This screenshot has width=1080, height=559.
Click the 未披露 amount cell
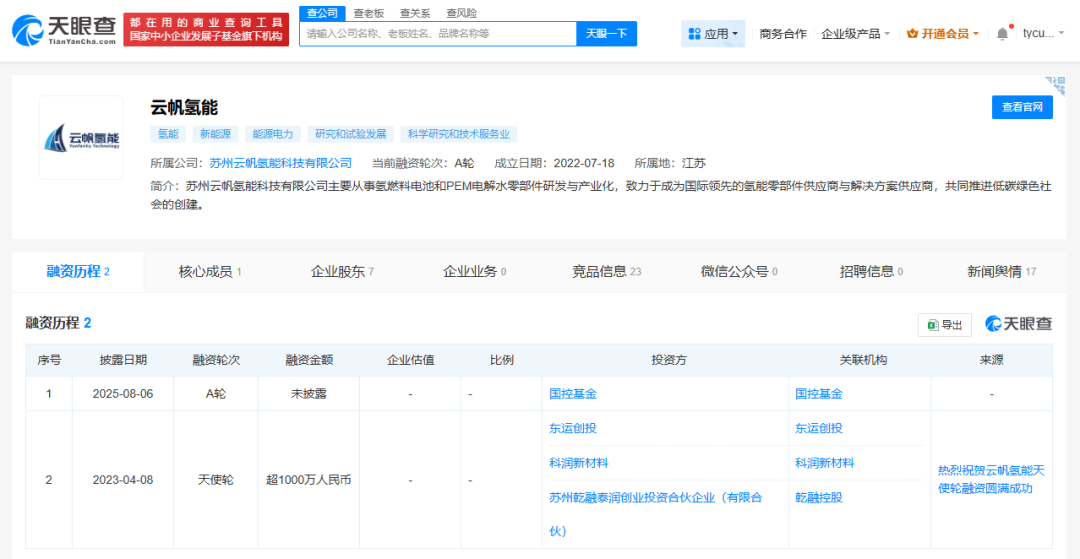(x=309, y=394)
